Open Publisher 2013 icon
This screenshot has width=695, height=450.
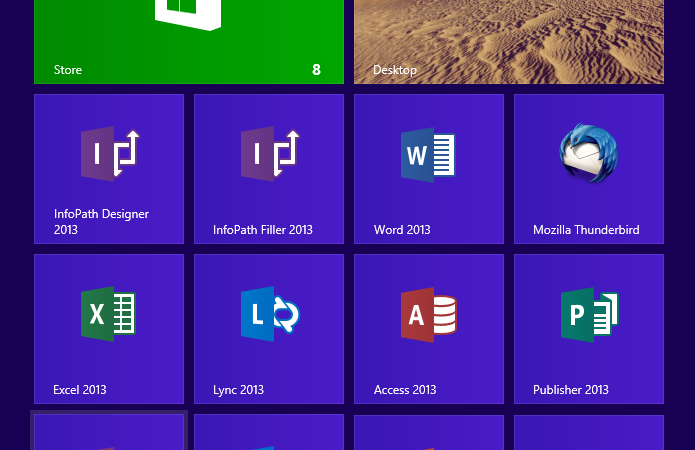(x=590, y=315)
